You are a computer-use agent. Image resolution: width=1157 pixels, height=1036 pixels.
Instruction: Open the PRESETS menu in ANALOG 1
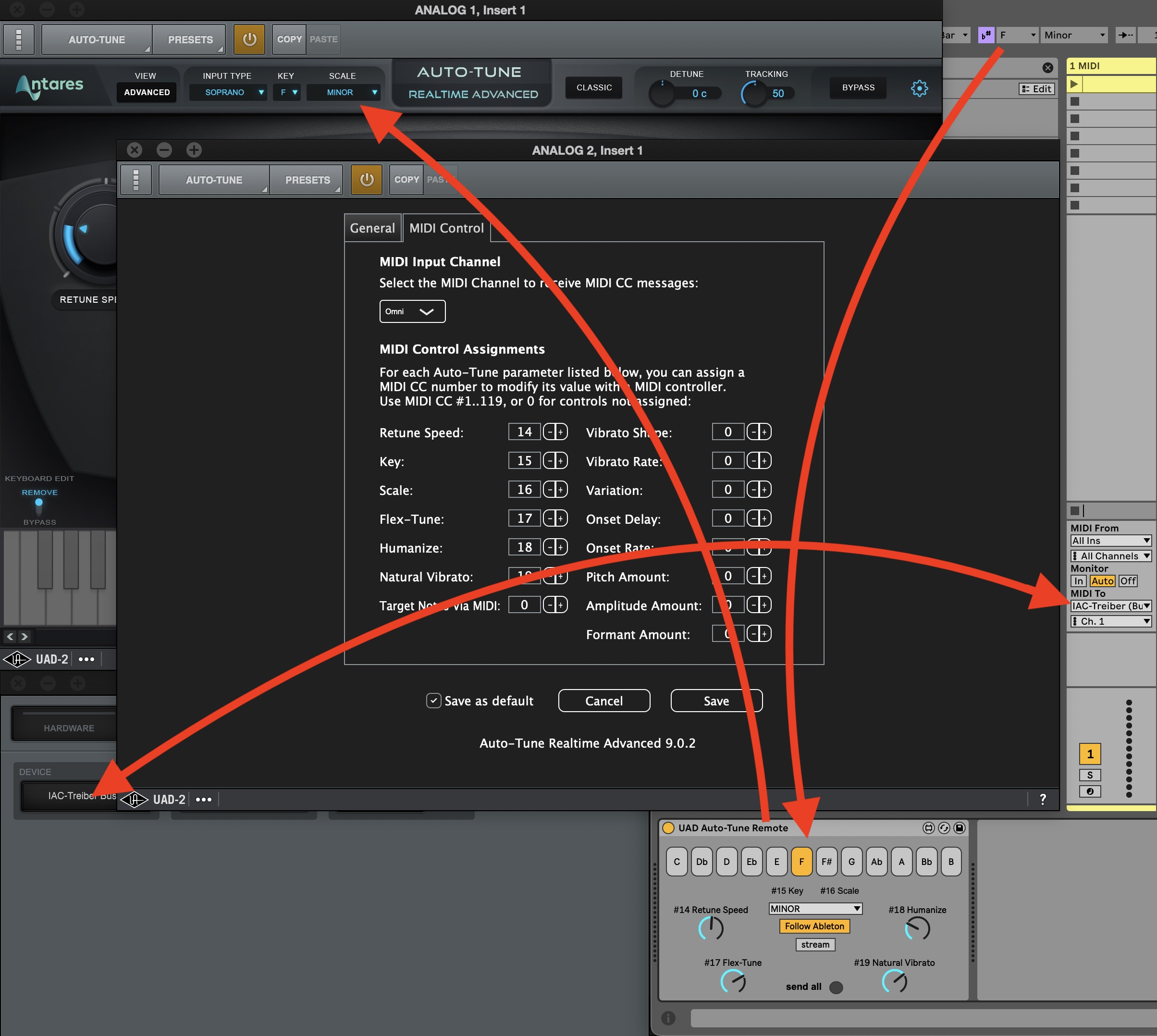(x=190, y=39)
